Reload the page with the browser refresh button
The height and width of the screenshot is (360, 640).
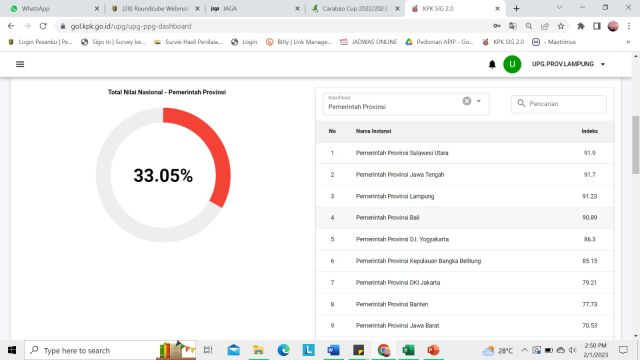[x=43, y=26]
